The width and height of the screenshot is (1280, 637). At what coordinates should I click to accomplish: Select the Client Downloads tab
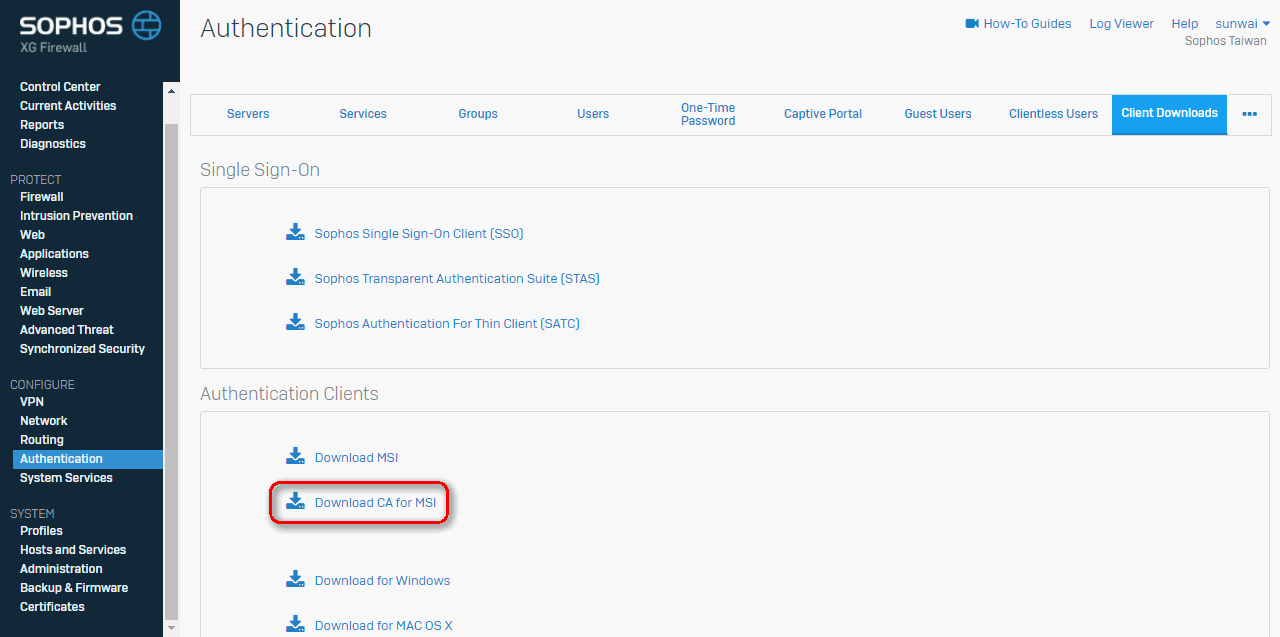(x=1169, y=114)
